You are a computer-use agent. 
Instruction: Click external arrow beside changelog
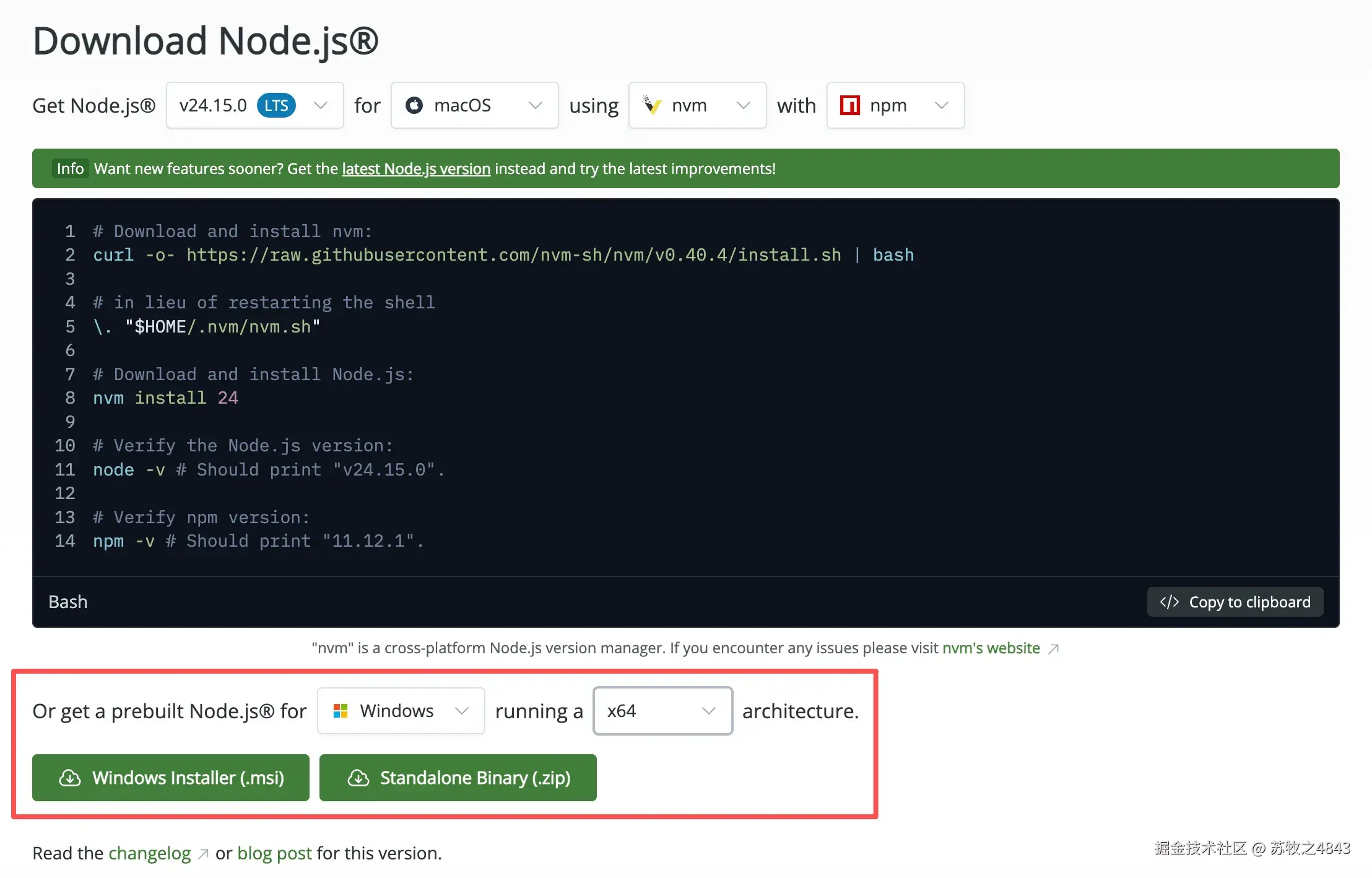click(x=203, y=854)
